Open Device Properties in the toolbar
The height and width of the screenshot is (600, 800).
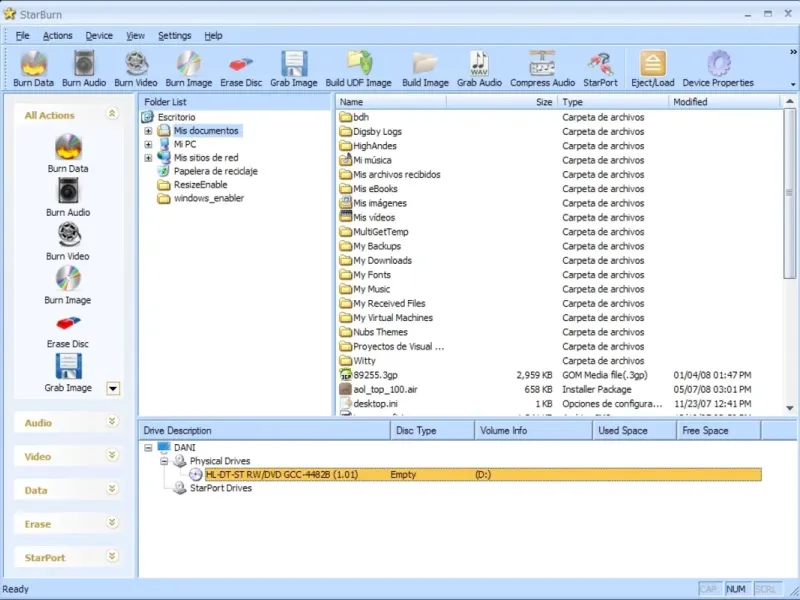tap(718, 69)
